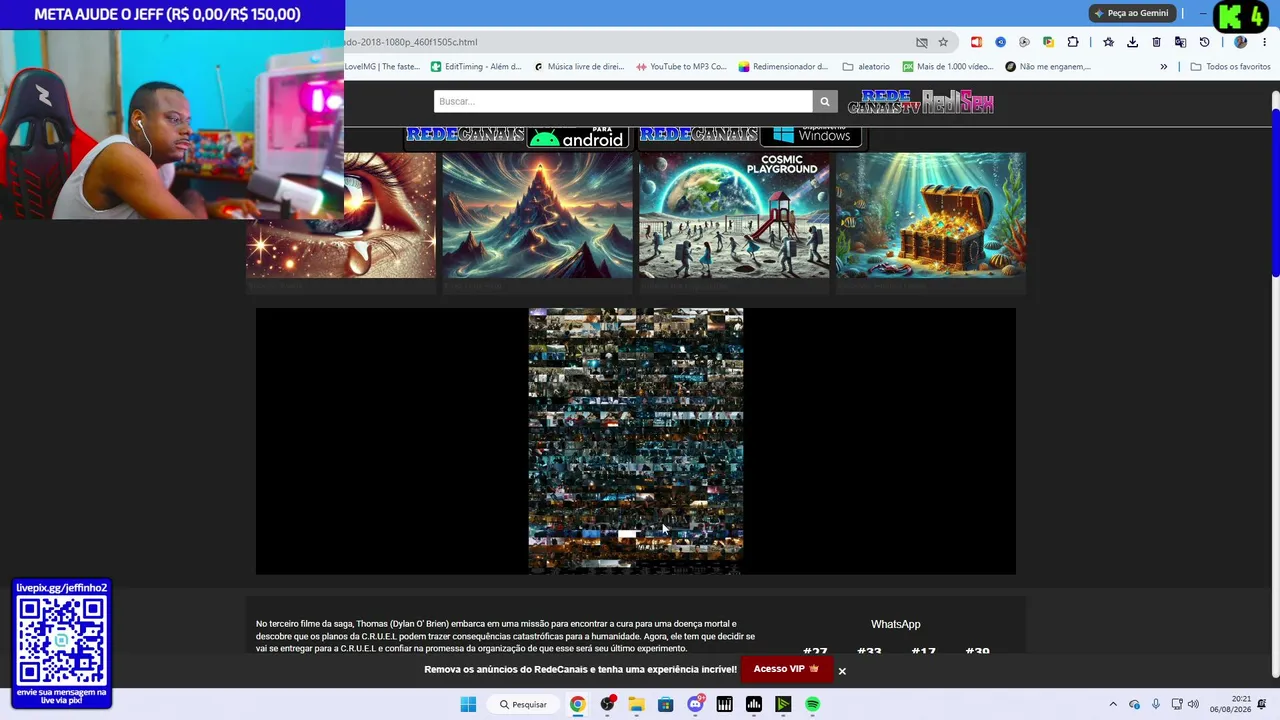The width and height of the screenshot is (1280, 720).
Task: Open Microsoft Store from the taskbar
Action: click(666, 704)
